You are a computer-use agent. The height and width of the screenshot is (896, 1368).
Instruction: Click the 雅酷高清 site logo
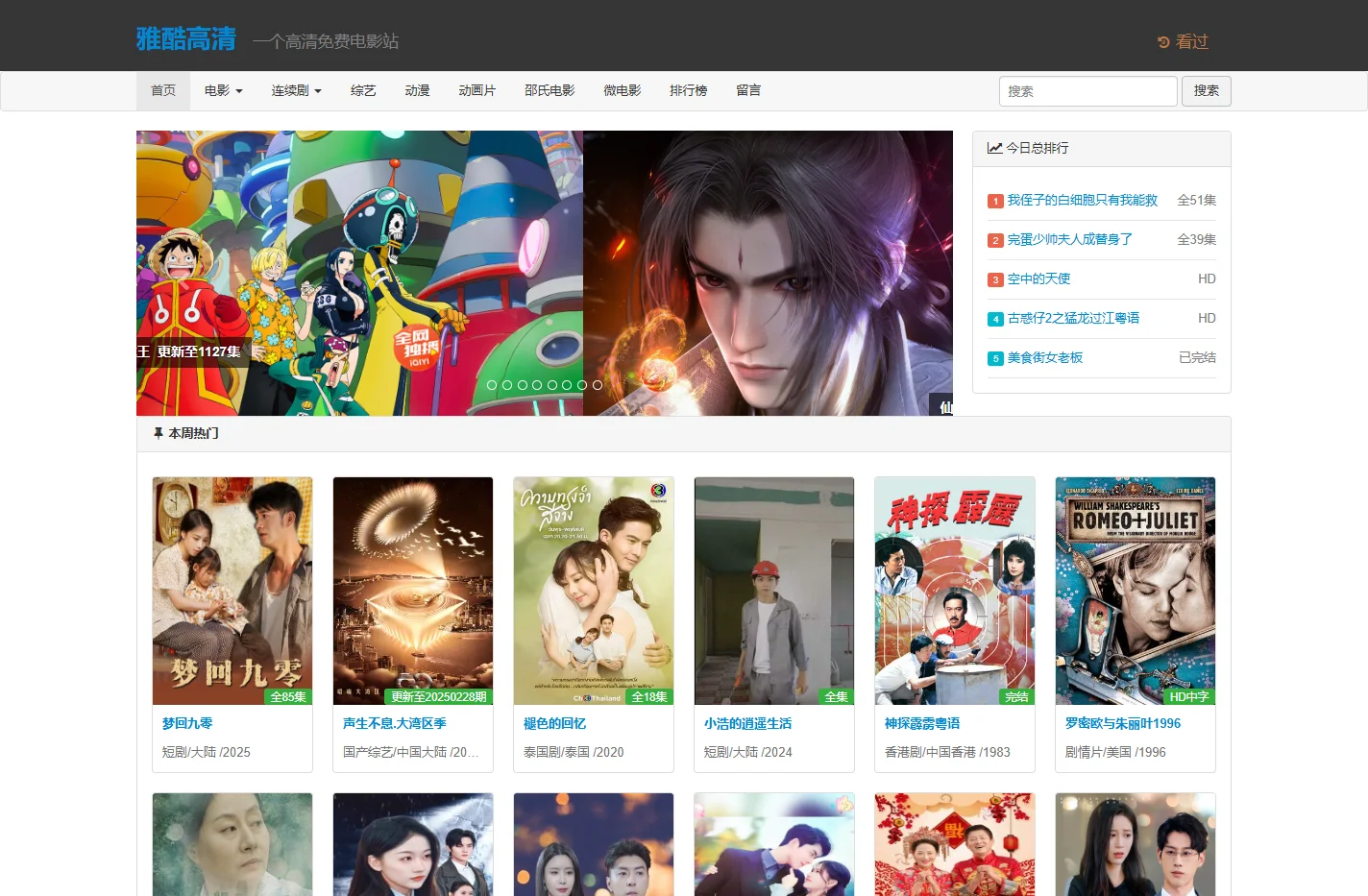tap(186, 39)
